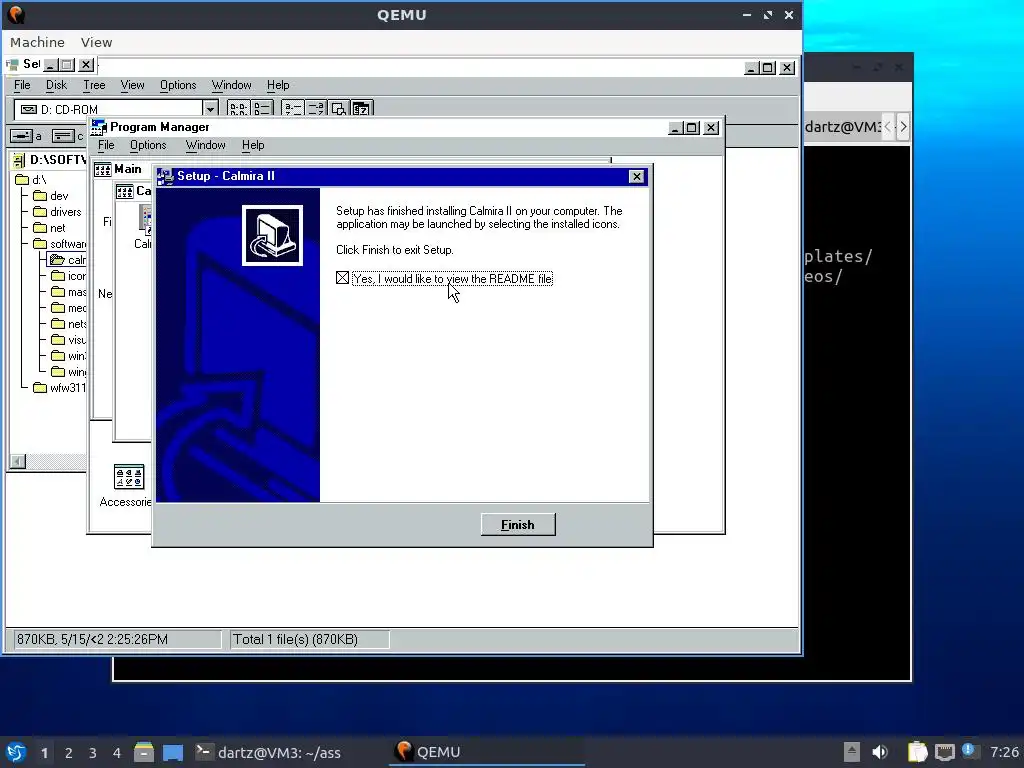Open the application launcher menu on taskbar
1024x768 pixels.
[16, 752]
